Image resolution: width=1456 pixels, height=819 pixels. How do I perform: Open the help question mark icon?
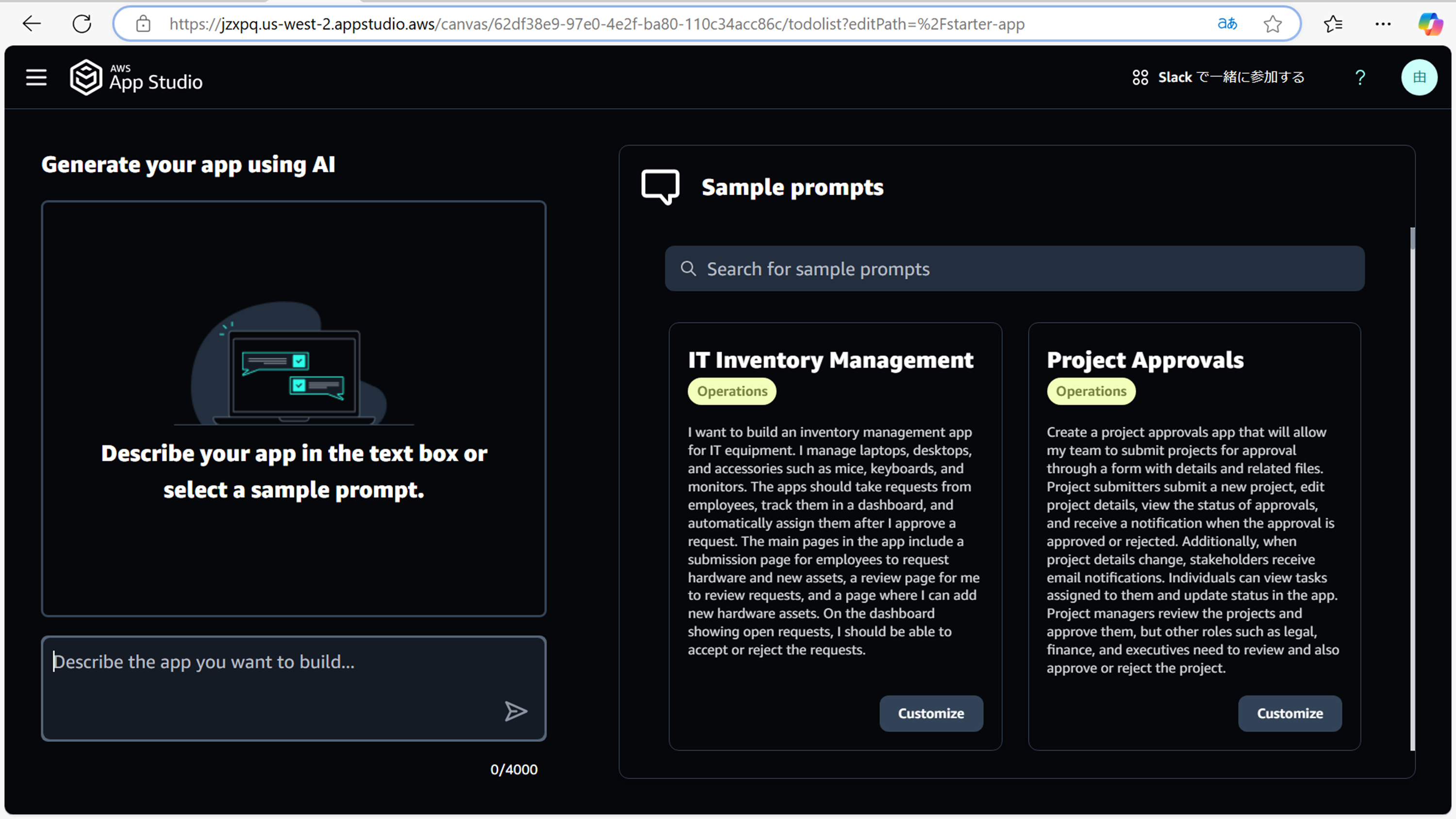click(1360, 78)
